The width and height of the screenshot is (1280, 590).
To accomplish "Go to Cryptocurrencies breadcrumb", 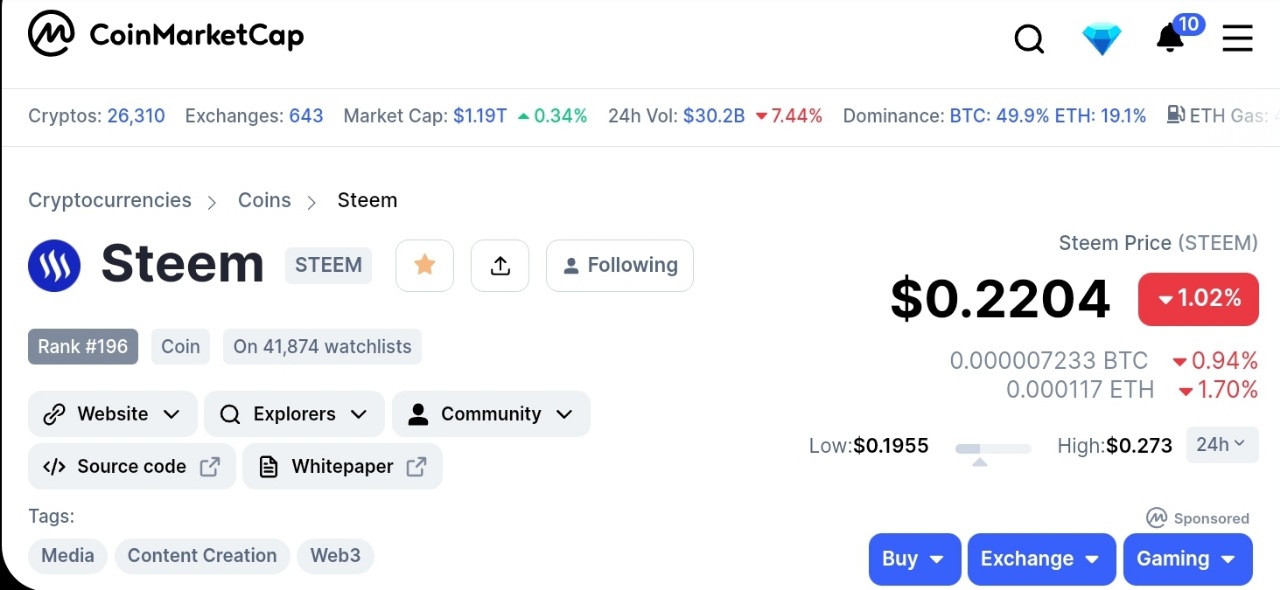I will pyautogui.click(x=110, y=200).
